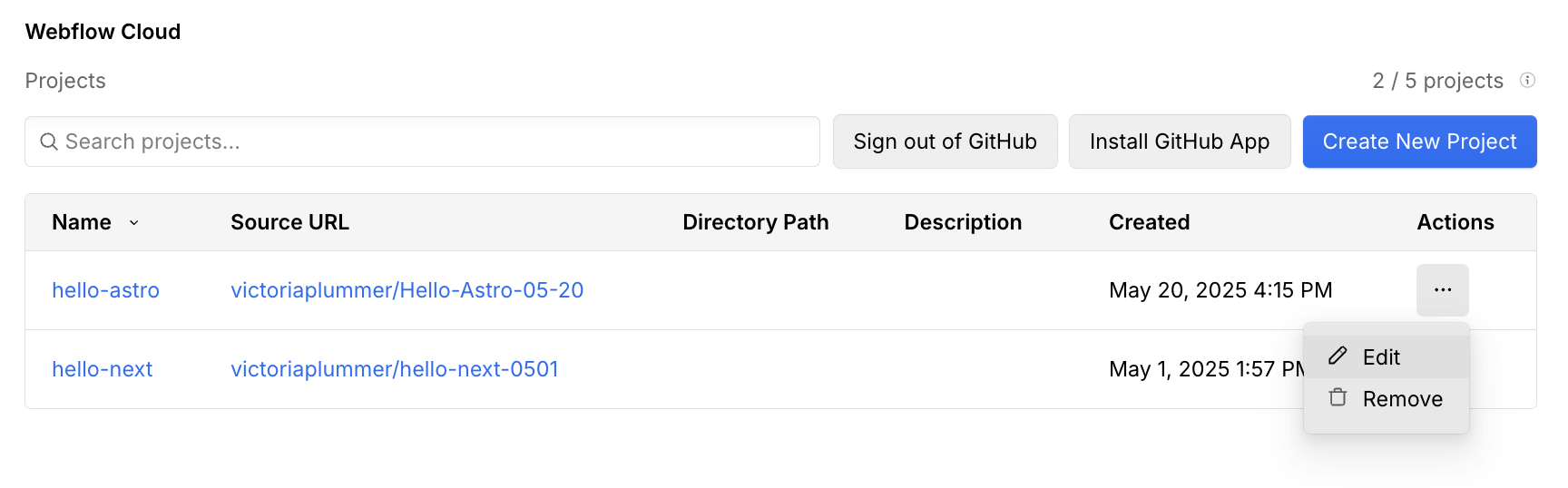Choose the Remove menu entry
Viewport: 1568px width, 488px height.
coord(1402,399)
